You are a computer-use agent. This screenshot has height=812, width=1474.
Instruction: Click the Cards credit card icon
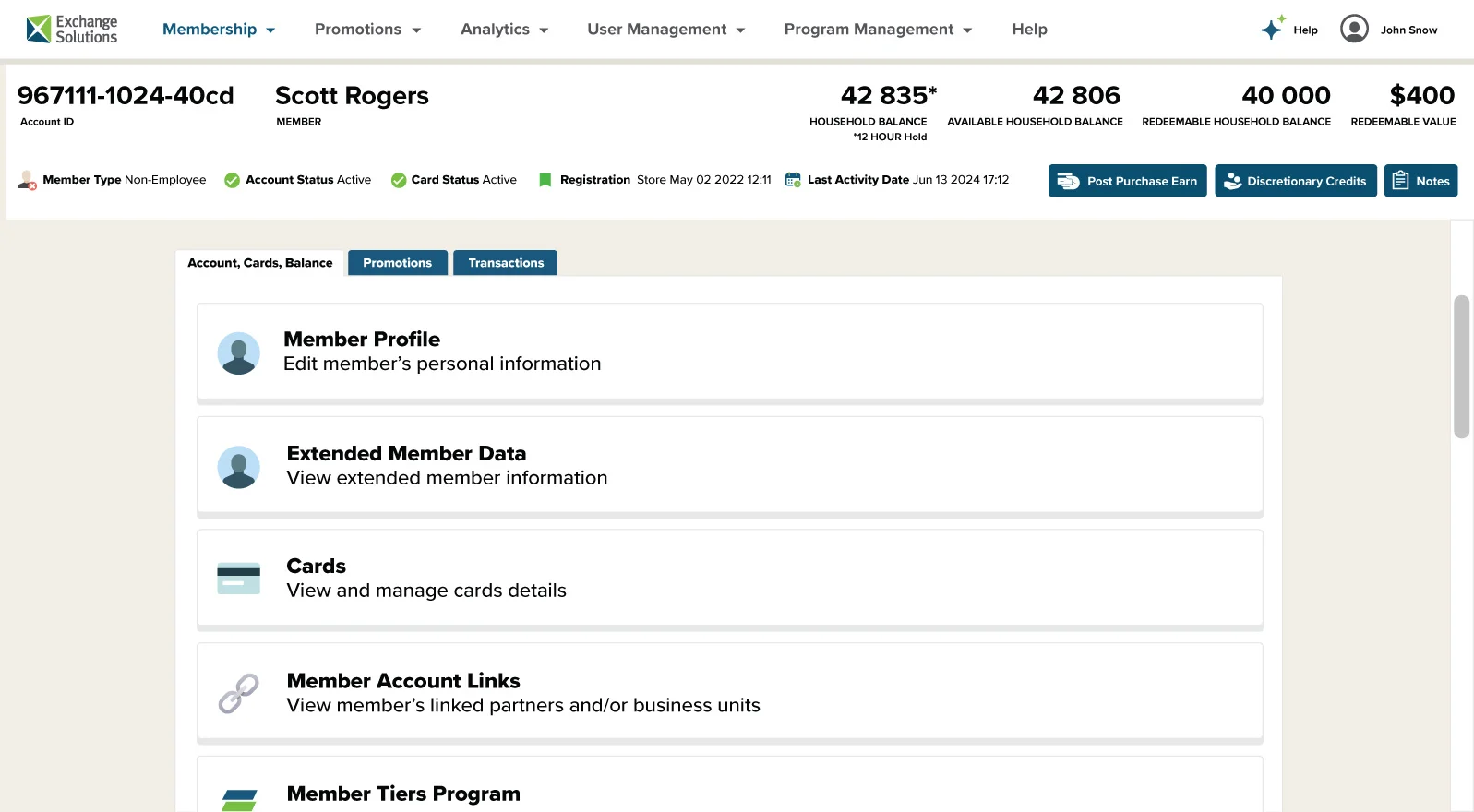click(238, 579)
